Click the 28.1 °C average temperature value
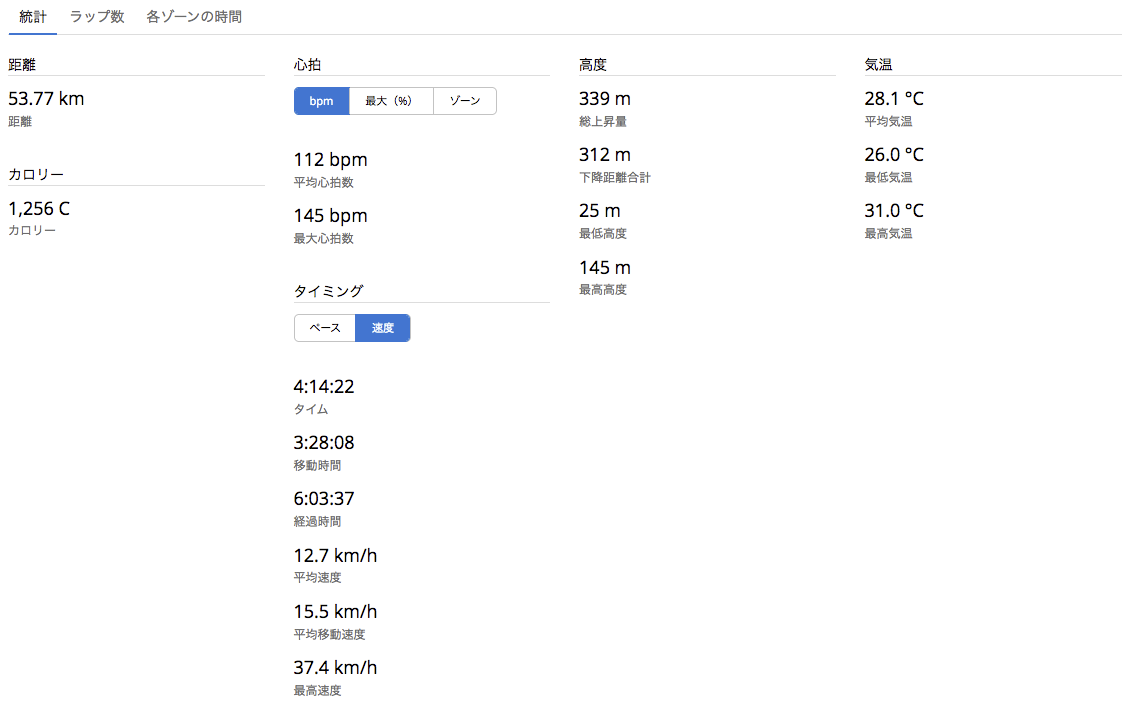The image size is (1130, 709). click(894, 99)
